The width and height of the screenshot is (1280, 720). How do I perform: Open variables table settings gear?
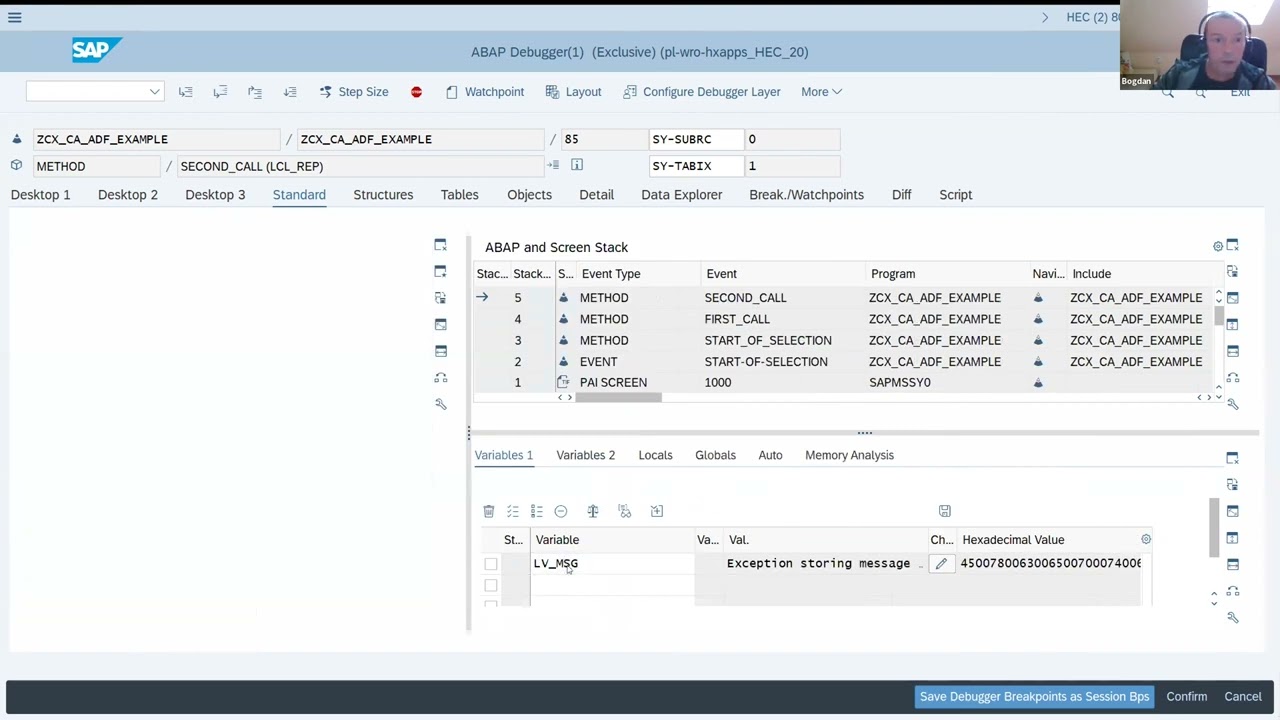click(x=1146, y=540)
